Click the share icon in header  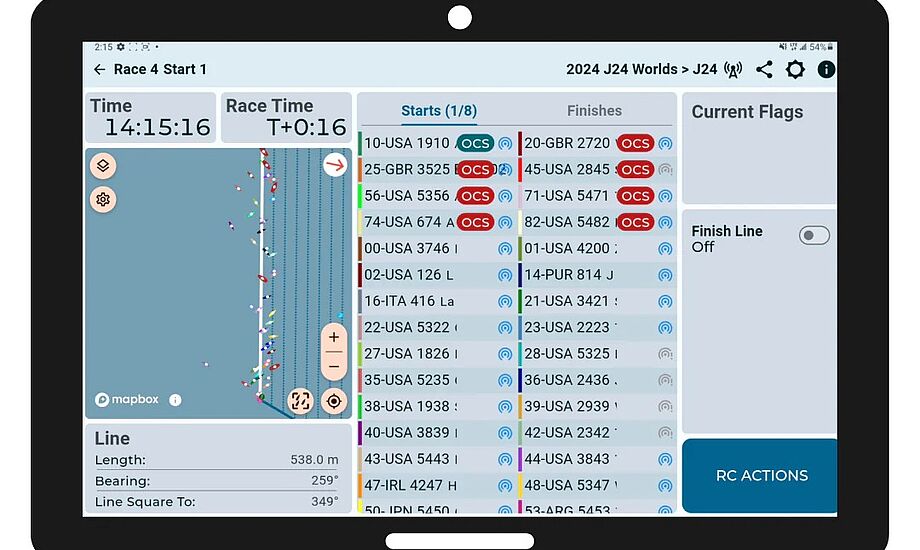(x=764, y=69)
